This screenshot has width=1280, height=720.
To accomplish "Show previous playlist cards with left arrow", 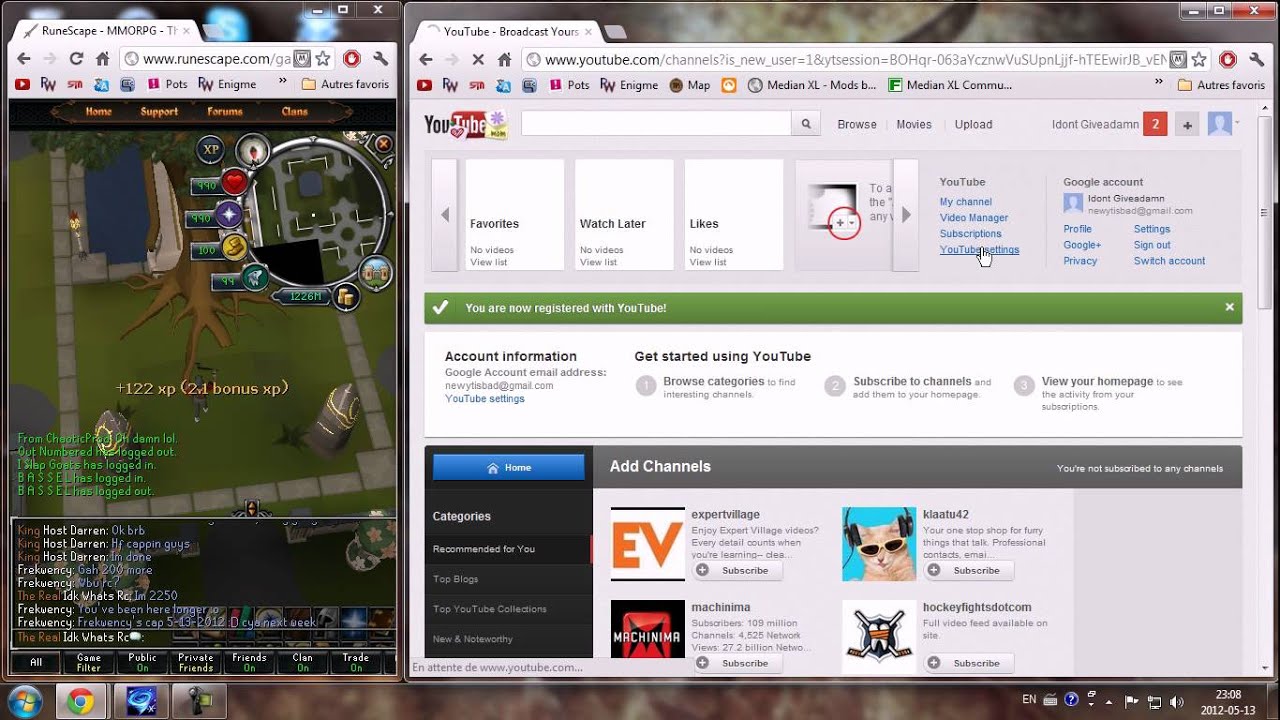I will pos(445,214).
